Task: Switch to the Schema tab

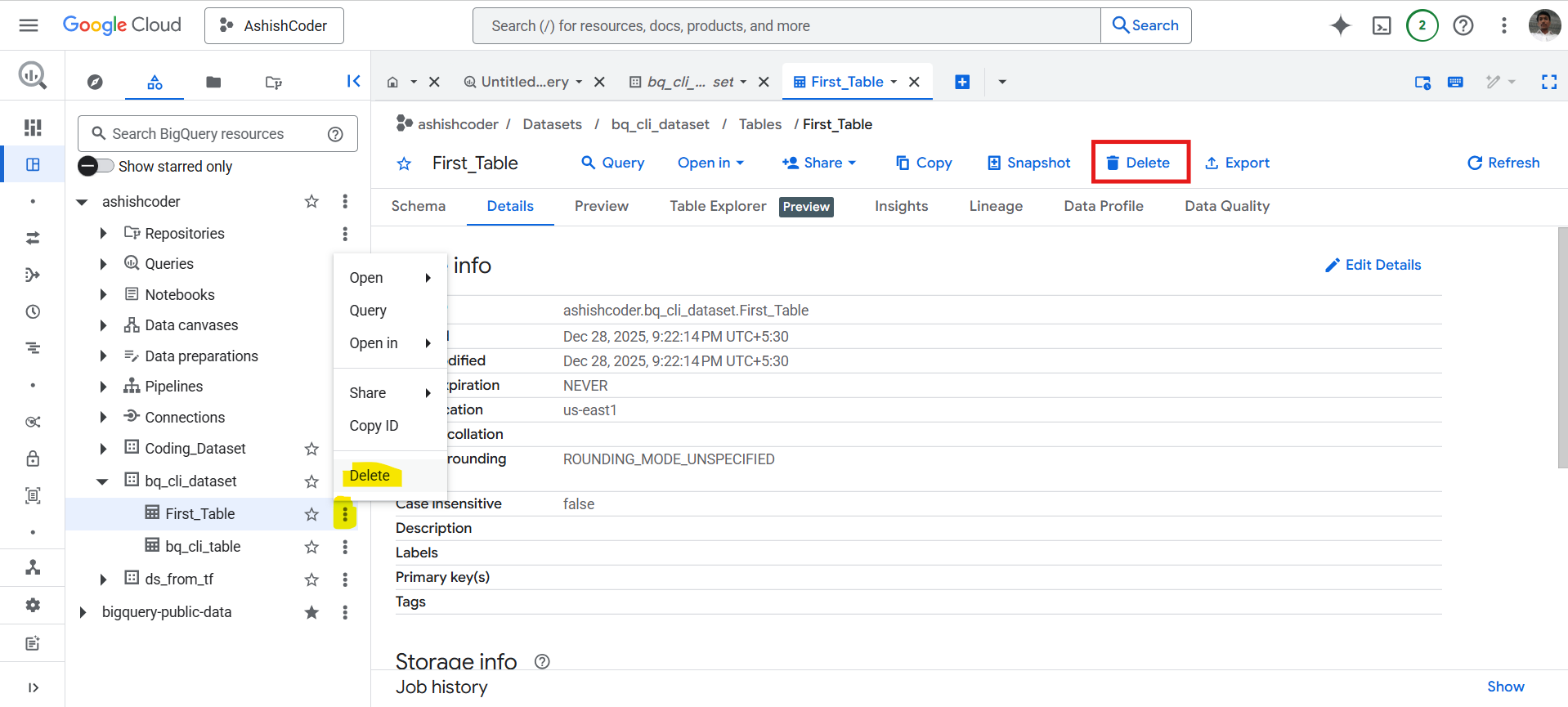Action: point(419,206)
